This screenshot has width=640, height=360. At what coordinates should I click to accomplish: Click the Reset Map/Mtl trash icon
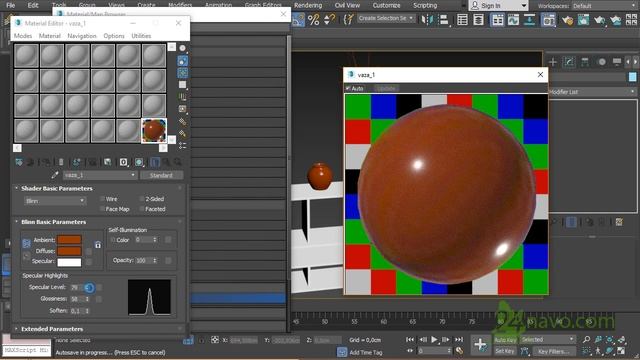[61, 162]
